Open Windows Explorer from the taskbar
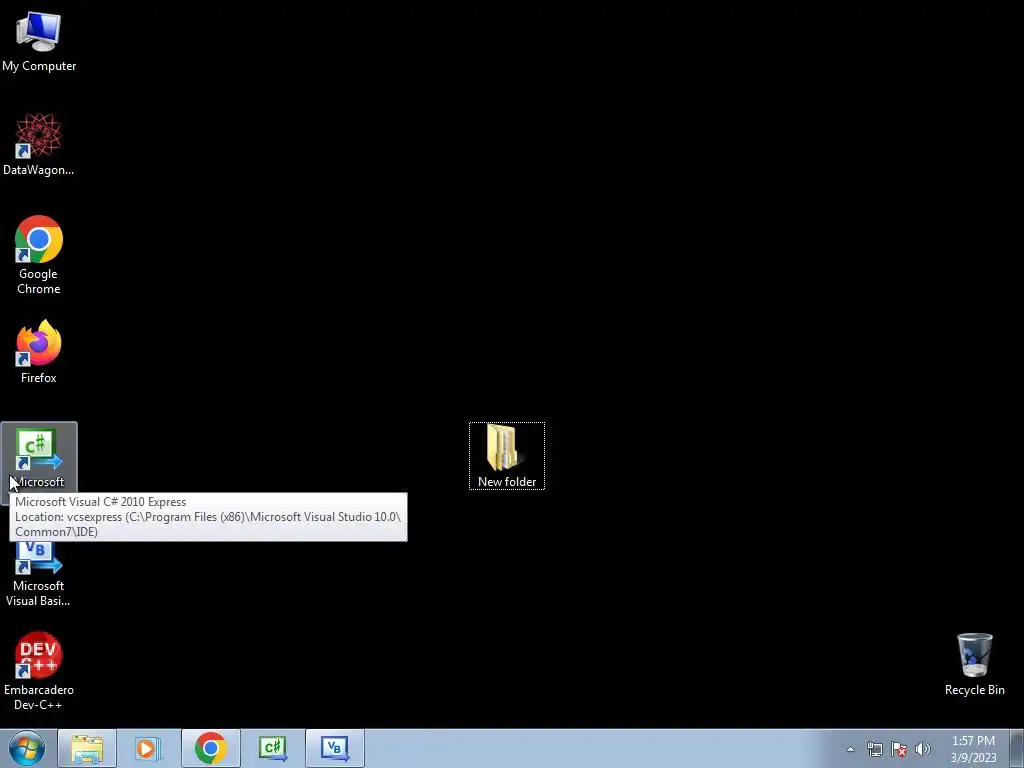Viewport: 1024px width, 768px height. click(87, 748)
